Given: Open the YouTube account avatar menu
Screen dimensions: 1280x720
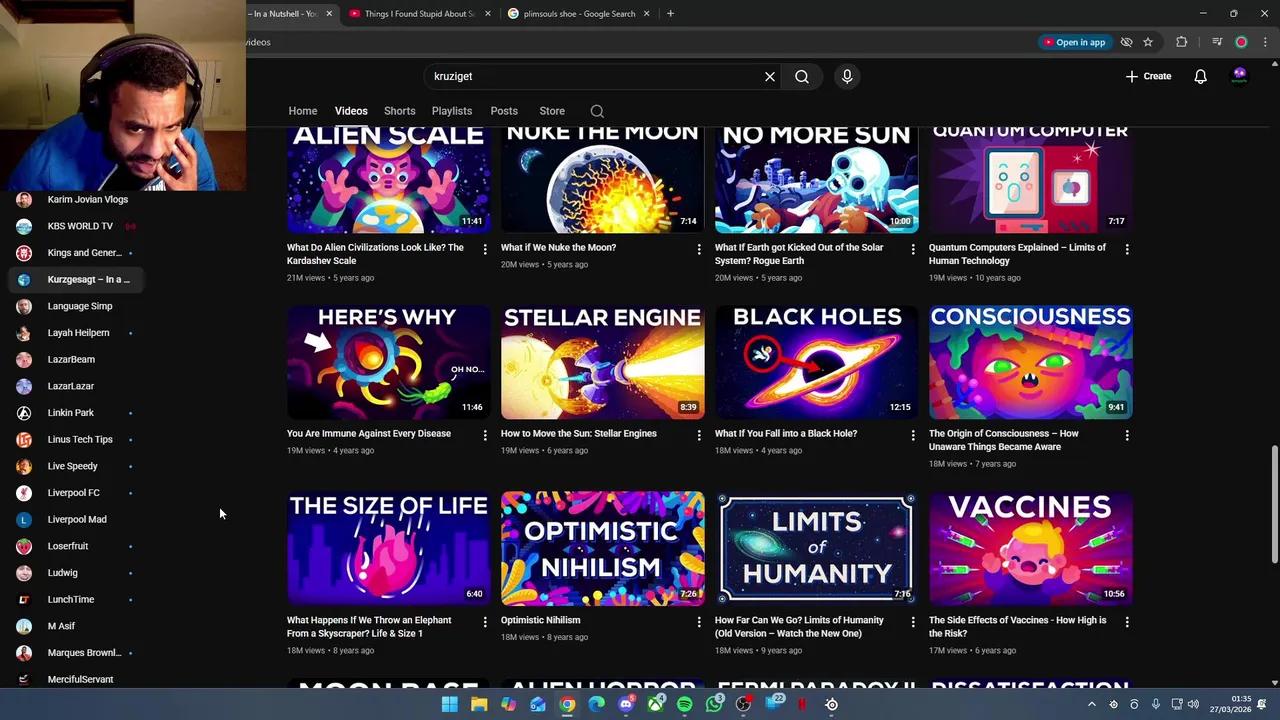Looking at the screenshot, I should tap(1240, 76).
